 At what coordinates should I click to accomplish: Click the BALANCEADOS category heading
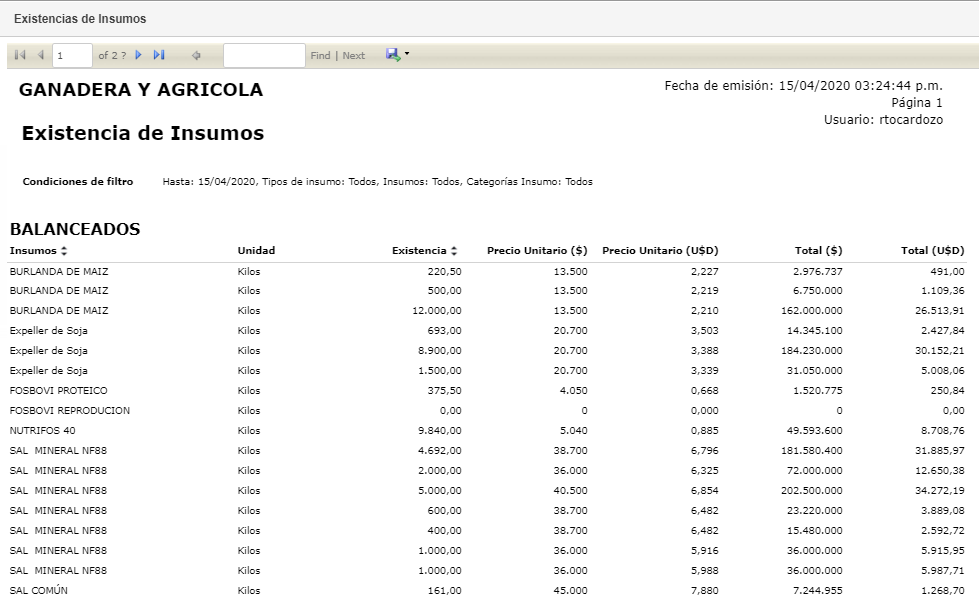[75, 229]
